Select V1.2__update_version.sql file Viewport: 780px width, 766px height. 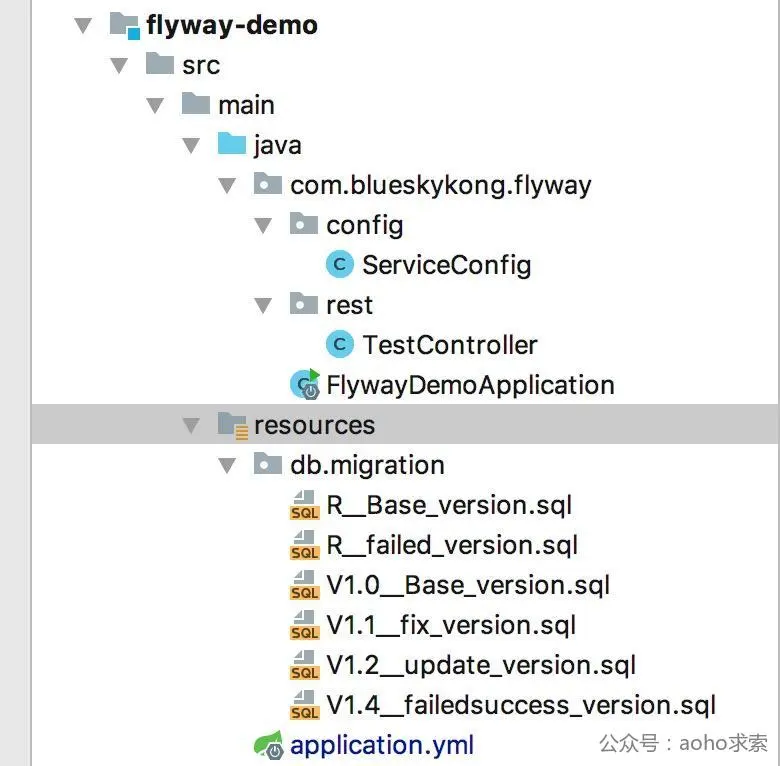point(481,665)
